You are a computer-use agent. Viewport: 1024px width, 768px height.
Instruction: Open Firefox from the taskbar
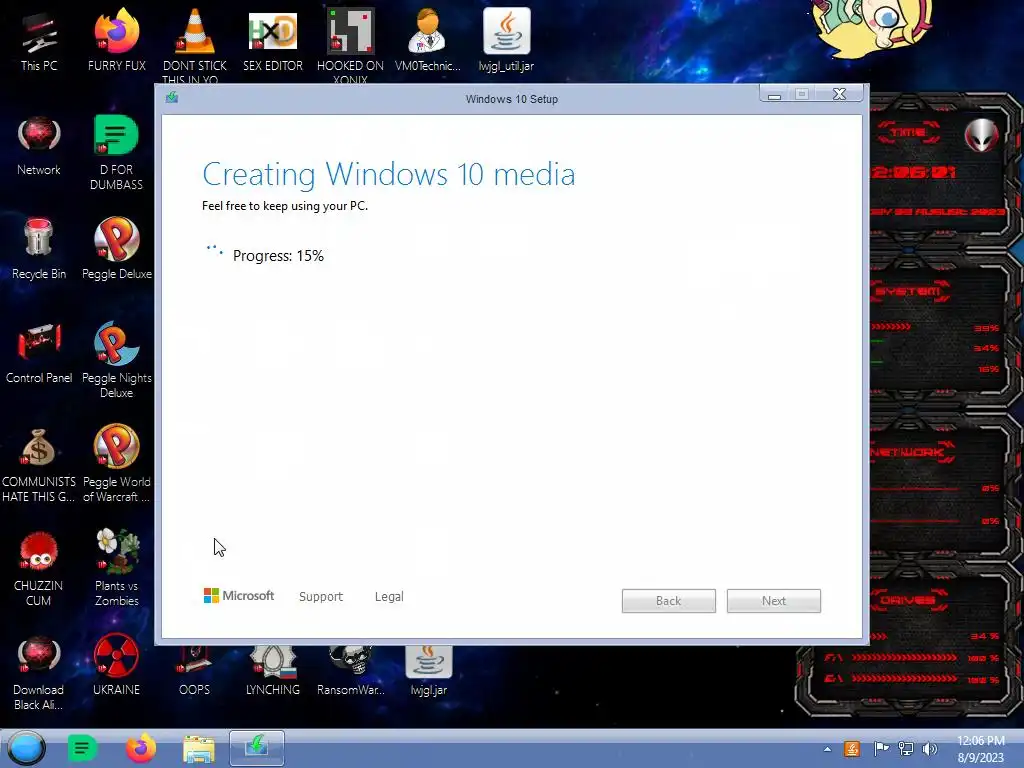[140, 748]
